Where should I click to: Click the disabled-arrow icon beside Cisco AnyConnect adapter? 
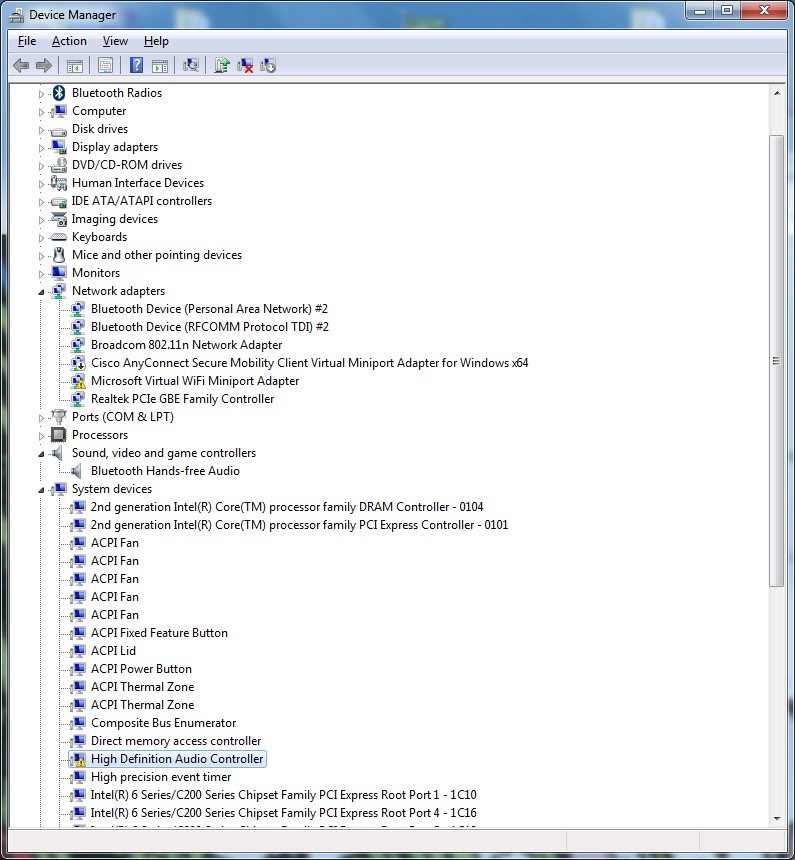[78, 363]
